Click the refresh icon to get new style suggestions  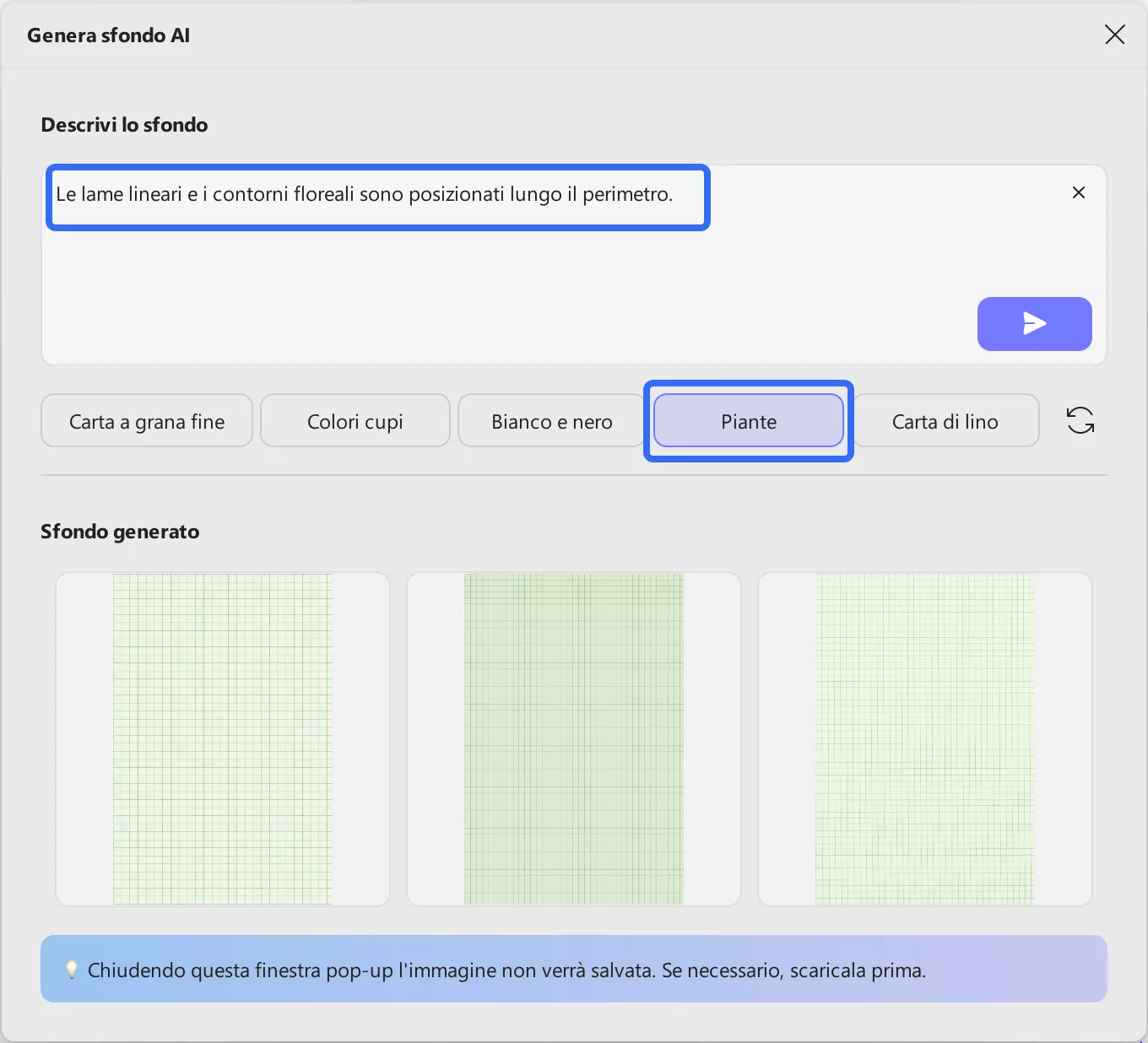pyautogui.click(x=1080, y=420)
